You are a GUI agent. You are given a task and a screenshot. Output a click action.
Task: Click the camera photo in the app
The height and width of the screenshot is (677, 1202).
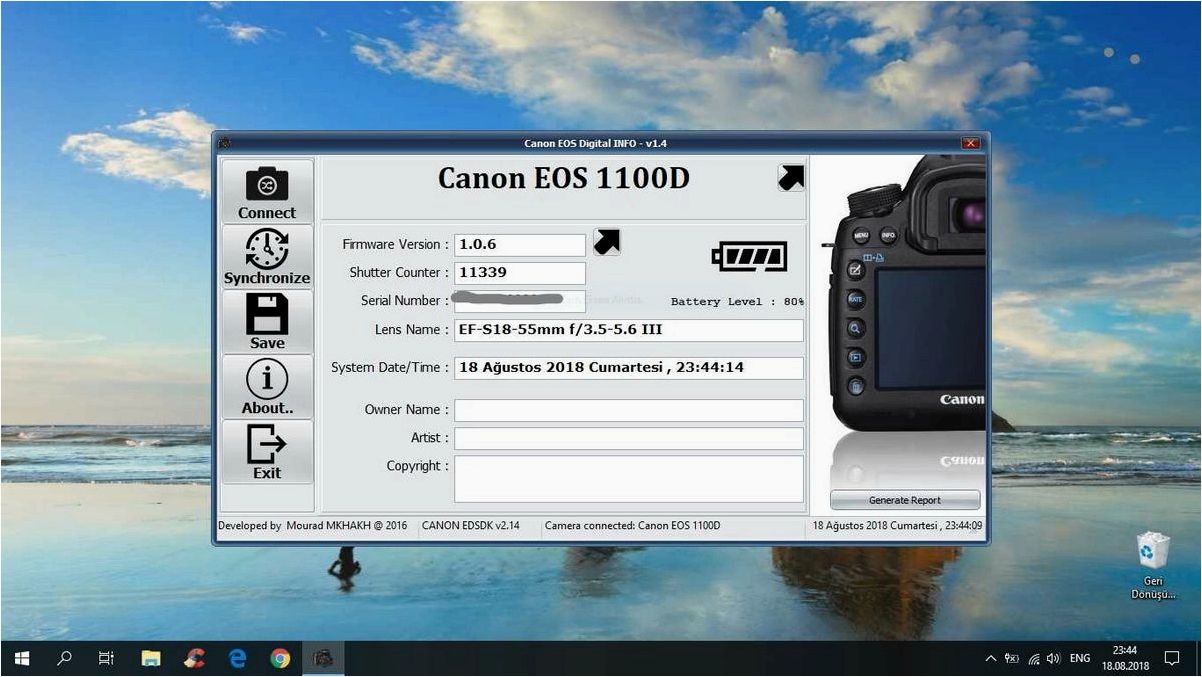[x=903, y=292]
